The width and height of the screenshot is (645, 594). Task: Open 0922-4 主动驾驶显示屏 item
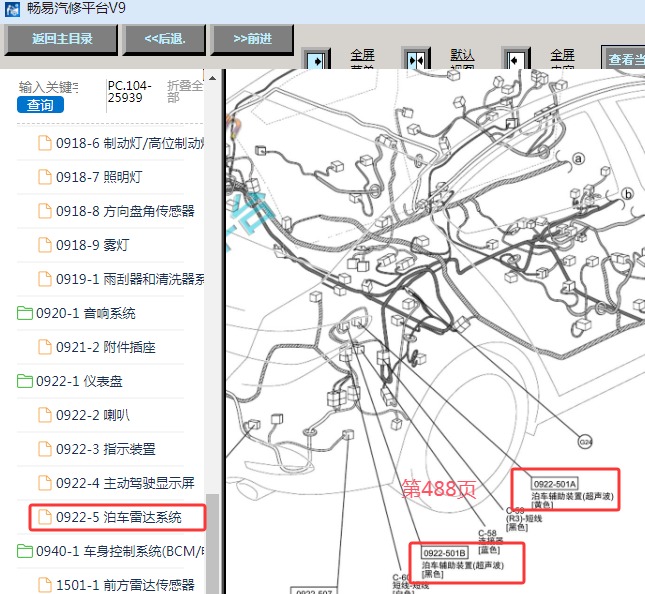(125, 483)
